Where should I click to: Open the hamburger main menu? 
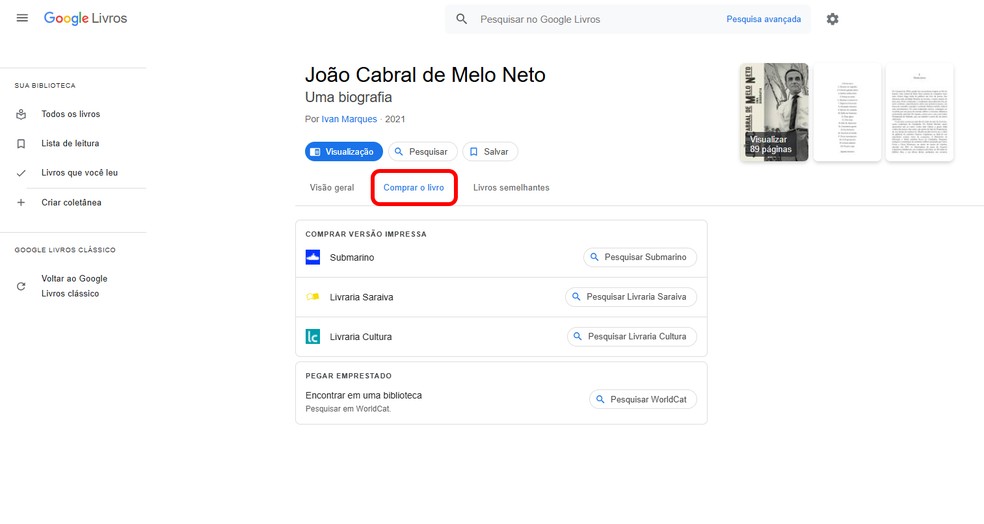[x=22, y=18]
